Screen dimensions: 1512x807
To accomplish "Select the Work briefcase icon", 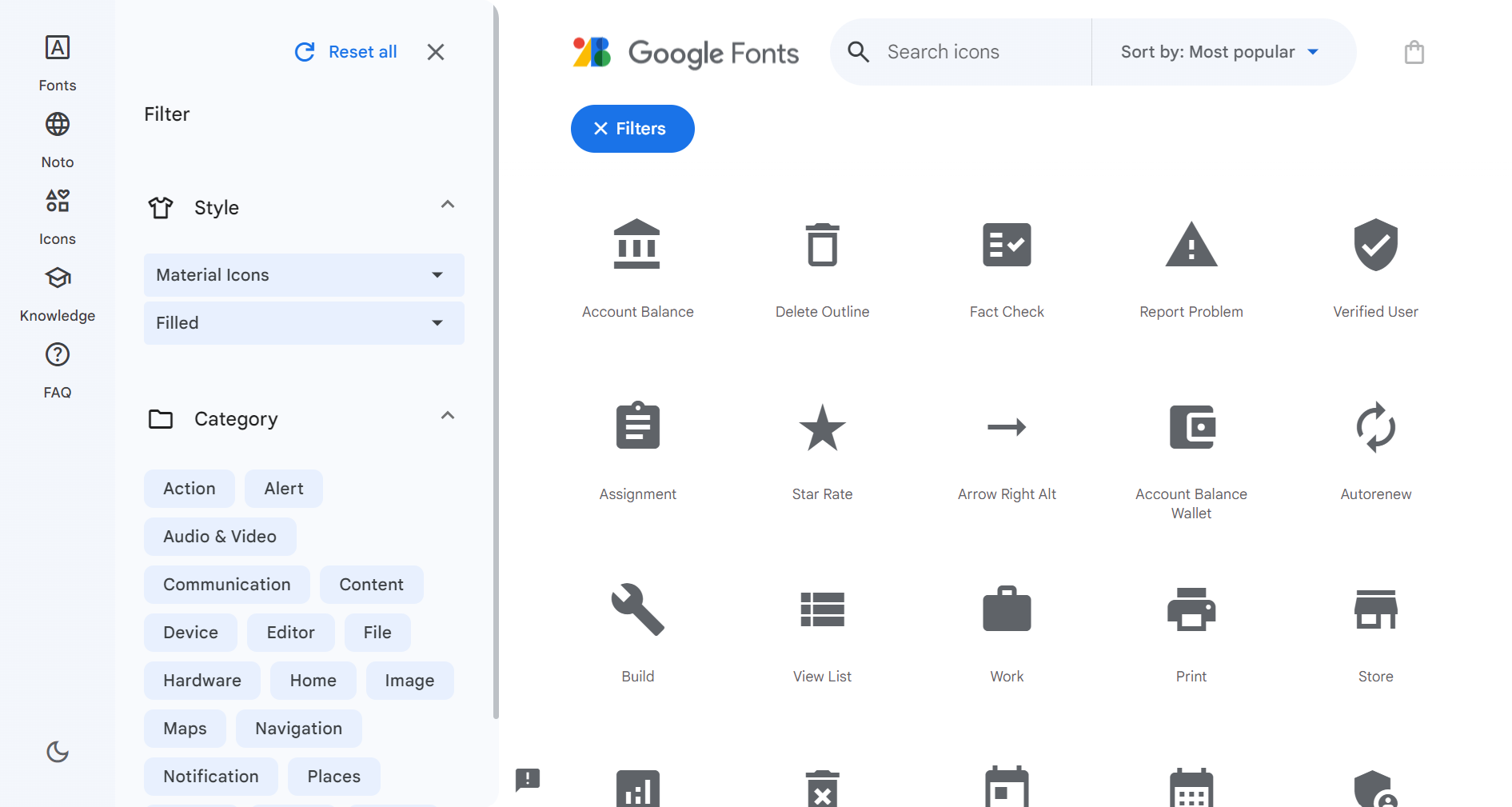I will click(x=1007, y=609).
